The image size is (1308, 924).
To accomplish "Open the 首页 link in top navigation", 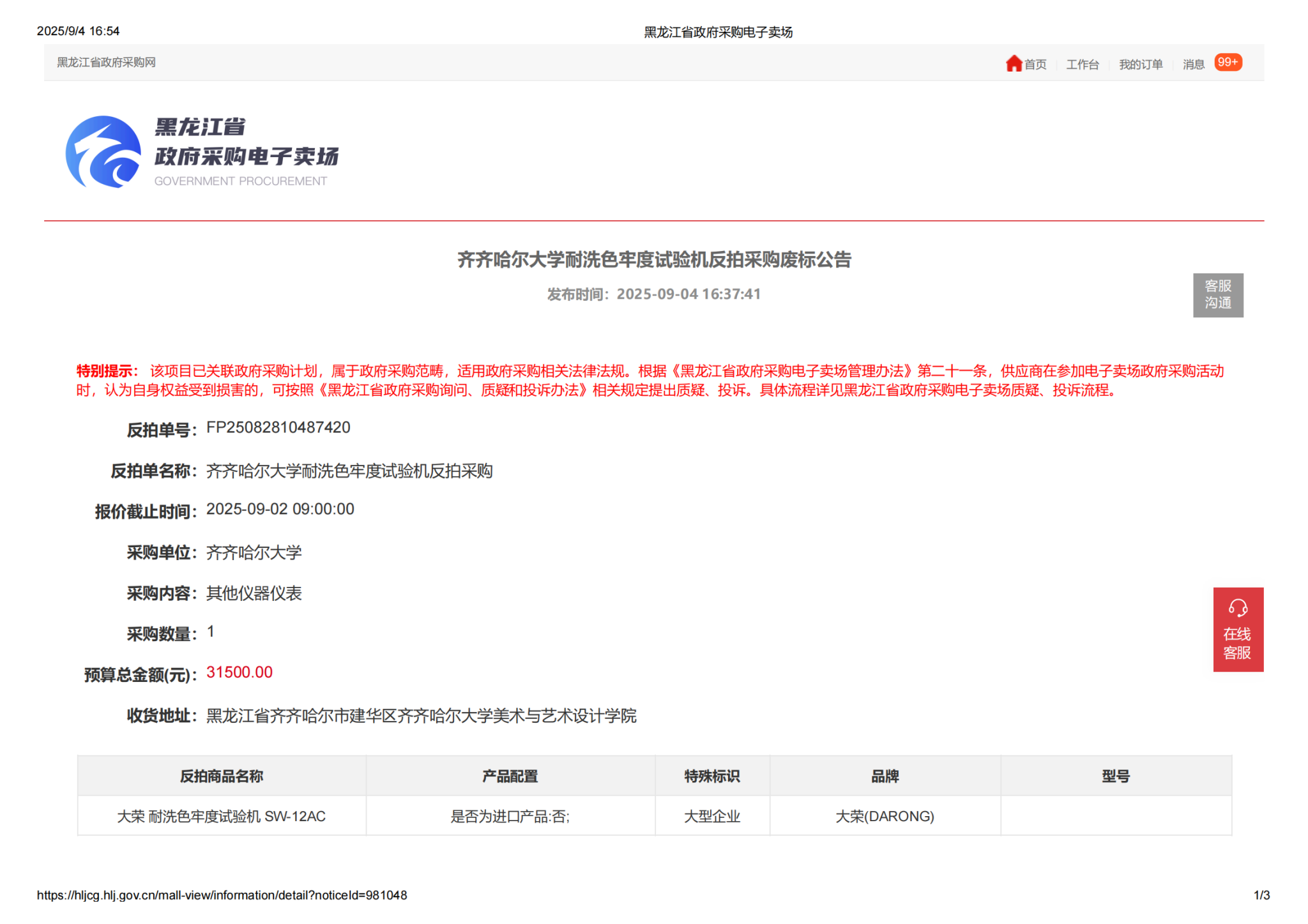I will (x=1035, y=64).
